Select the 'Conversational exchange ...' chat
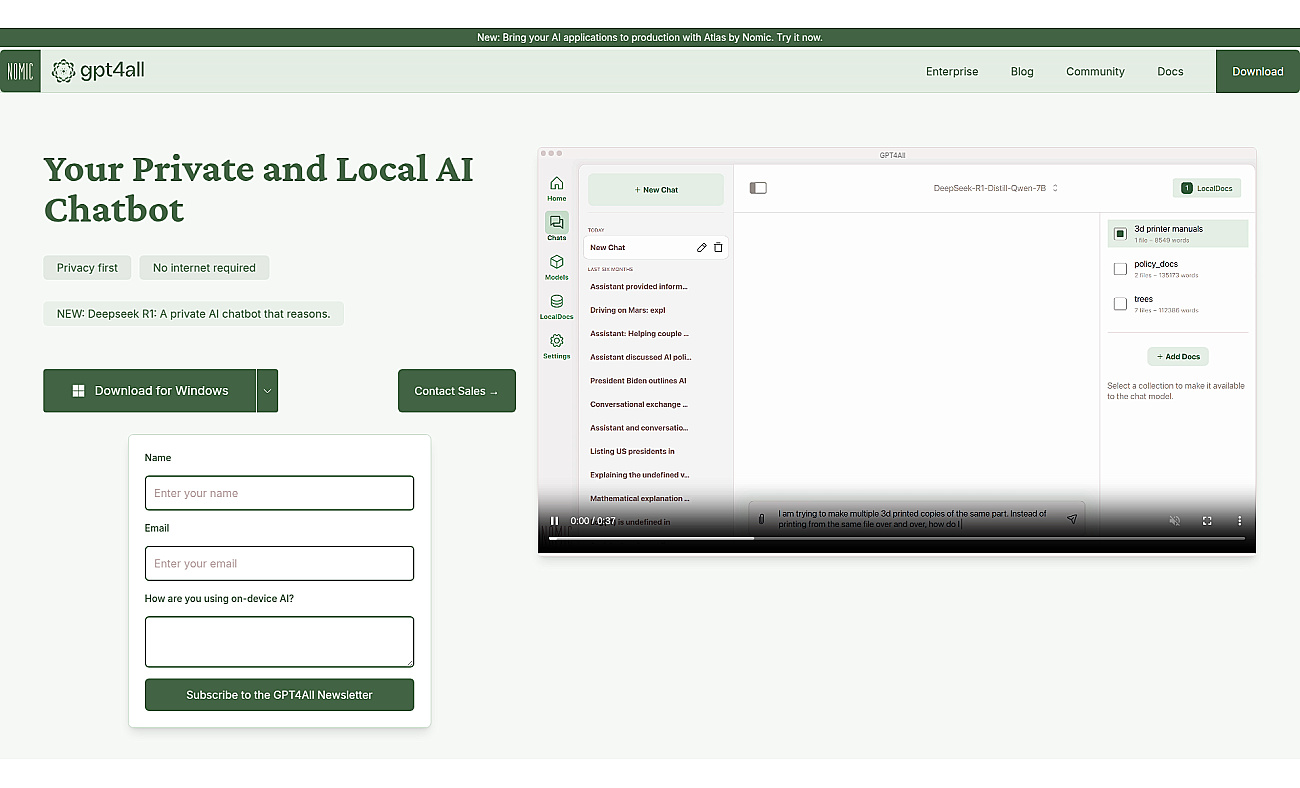1300x788 pixels. point(639,405)
